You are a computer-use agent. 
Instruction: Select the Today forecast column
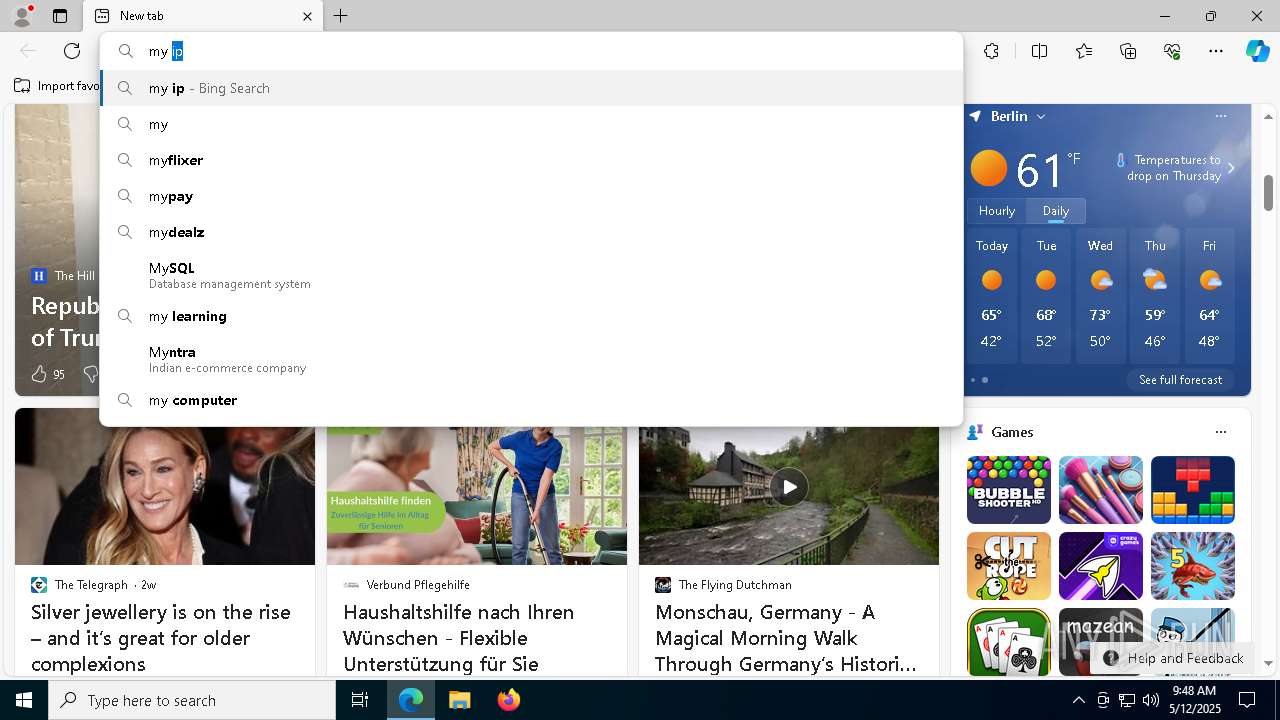click(x=991, y=295)
